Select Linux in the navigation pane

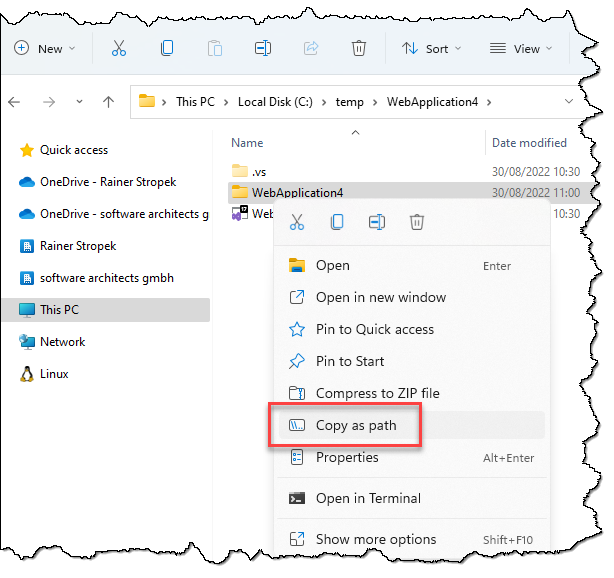54,373
